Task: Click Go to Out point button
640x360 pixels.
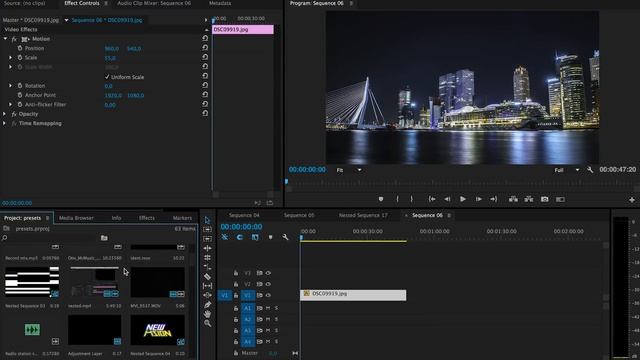Action: pos(493,199)
